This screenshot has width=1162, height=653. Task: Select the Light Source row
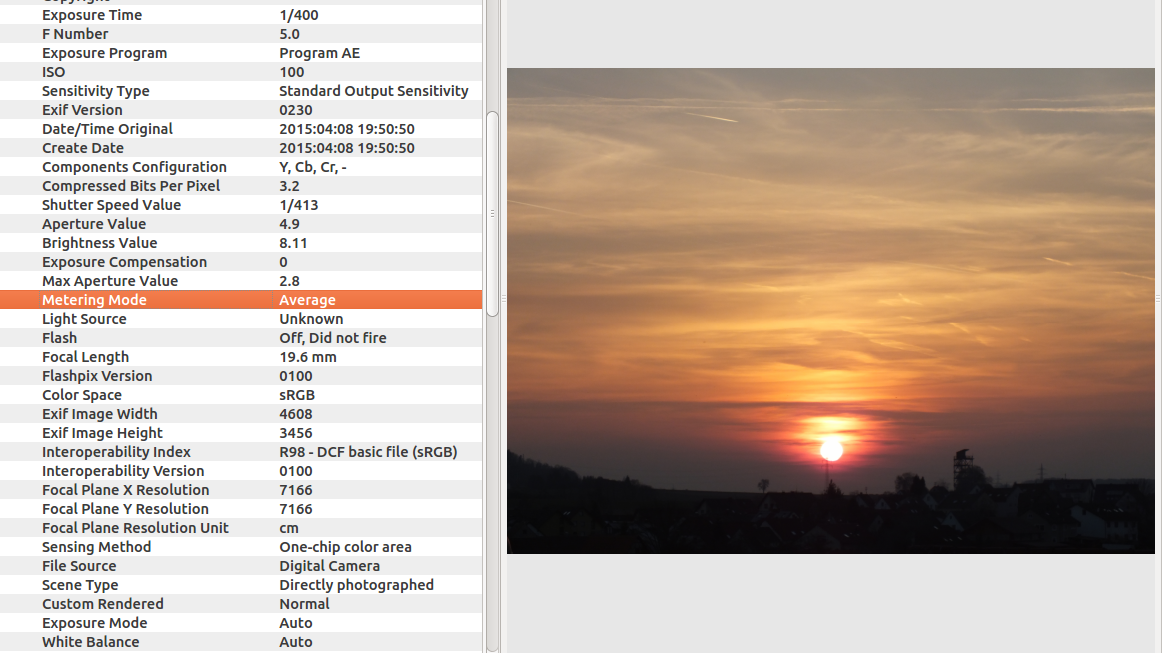pyautogui.click(x=241, y=319)
